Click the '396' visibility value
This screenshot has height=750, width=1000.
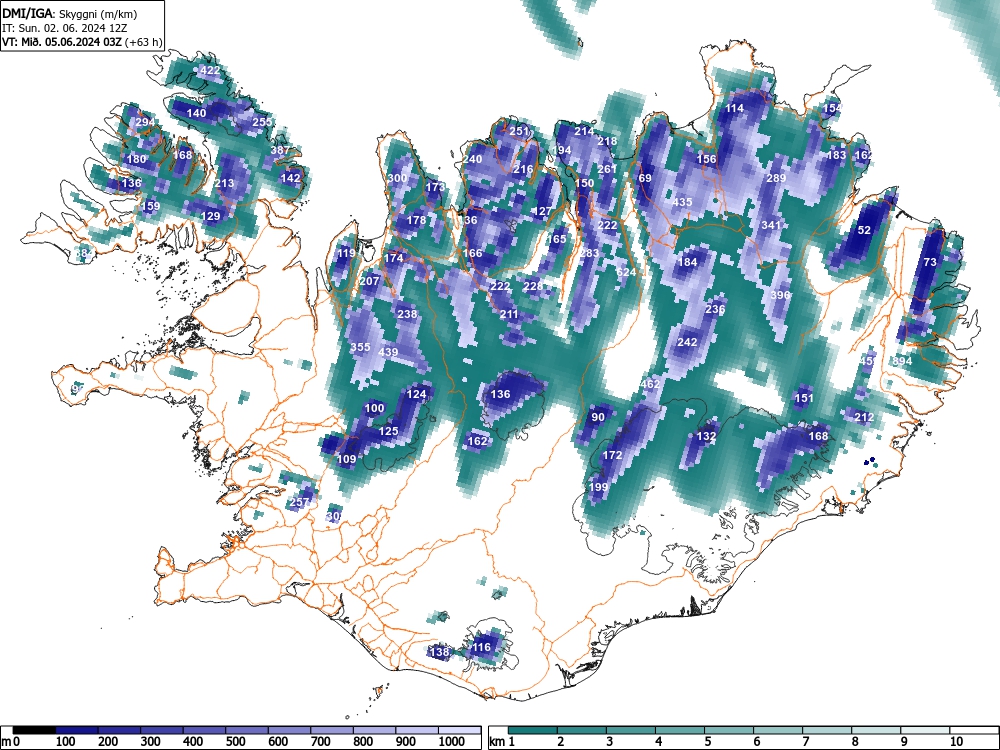[781, 295]
